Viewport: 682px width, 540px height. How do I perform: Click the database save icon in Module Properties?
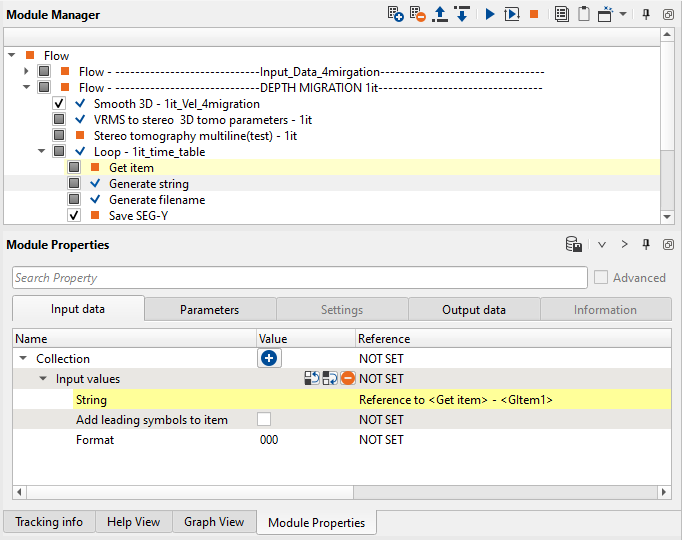[574, 245]
